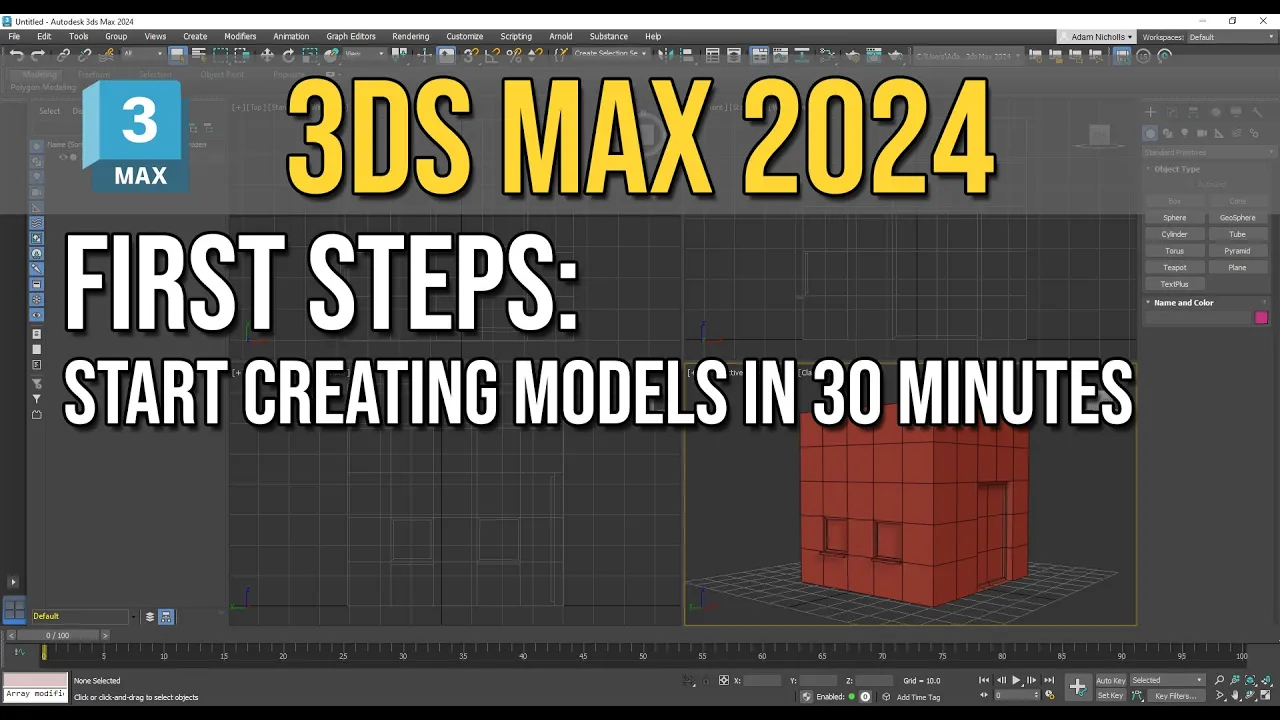Click the TextPlus button
The image size is (1280, 720).
point(1175,284)
